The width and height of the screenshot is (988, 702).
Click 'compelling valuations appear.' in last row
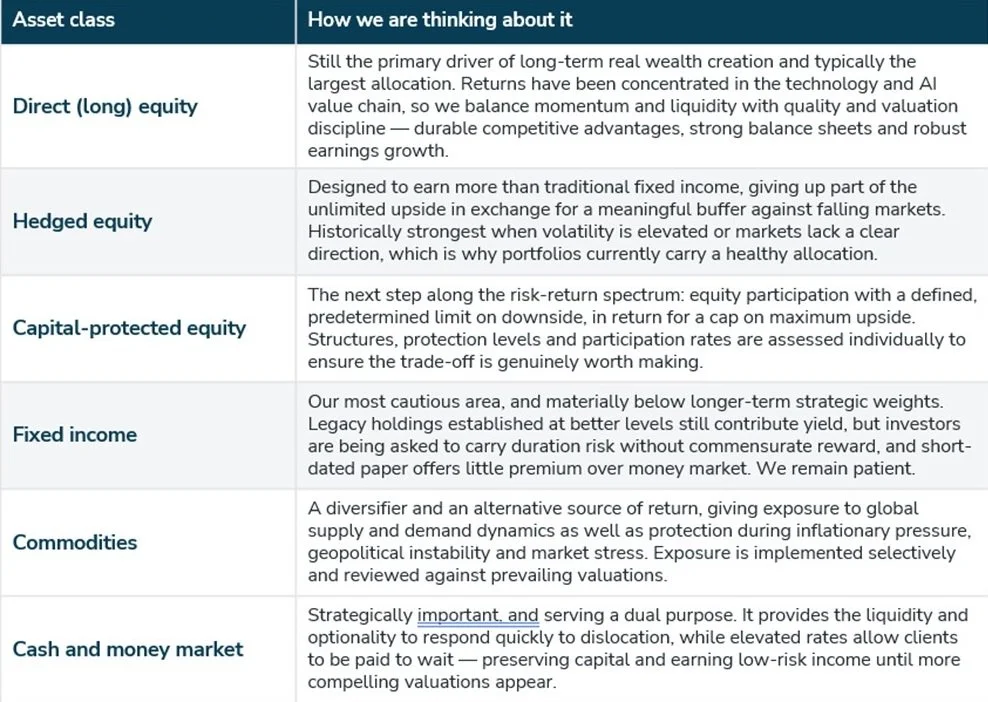432,682
